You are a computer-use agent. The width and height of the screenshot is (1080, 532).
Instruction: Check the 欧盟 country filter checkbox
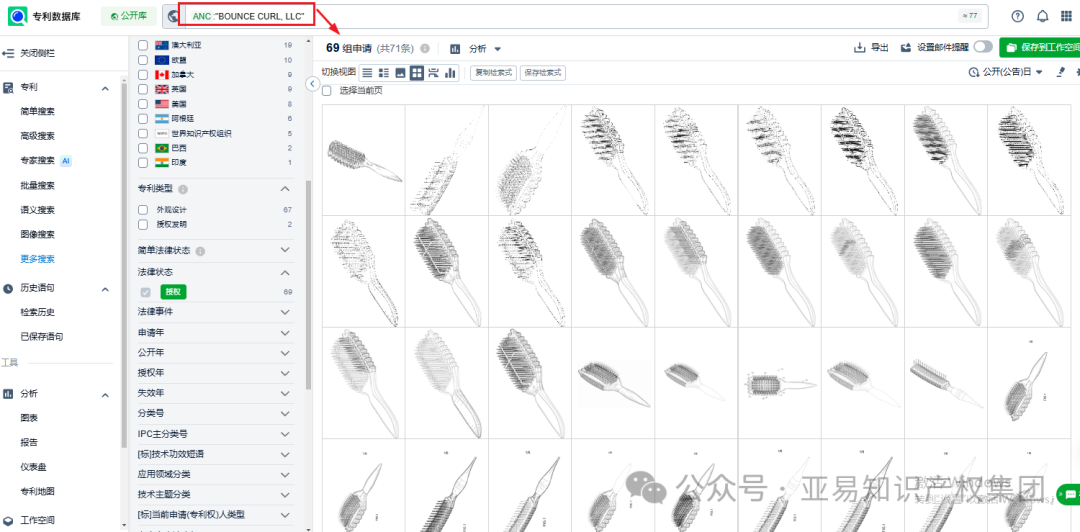point(144,60)
